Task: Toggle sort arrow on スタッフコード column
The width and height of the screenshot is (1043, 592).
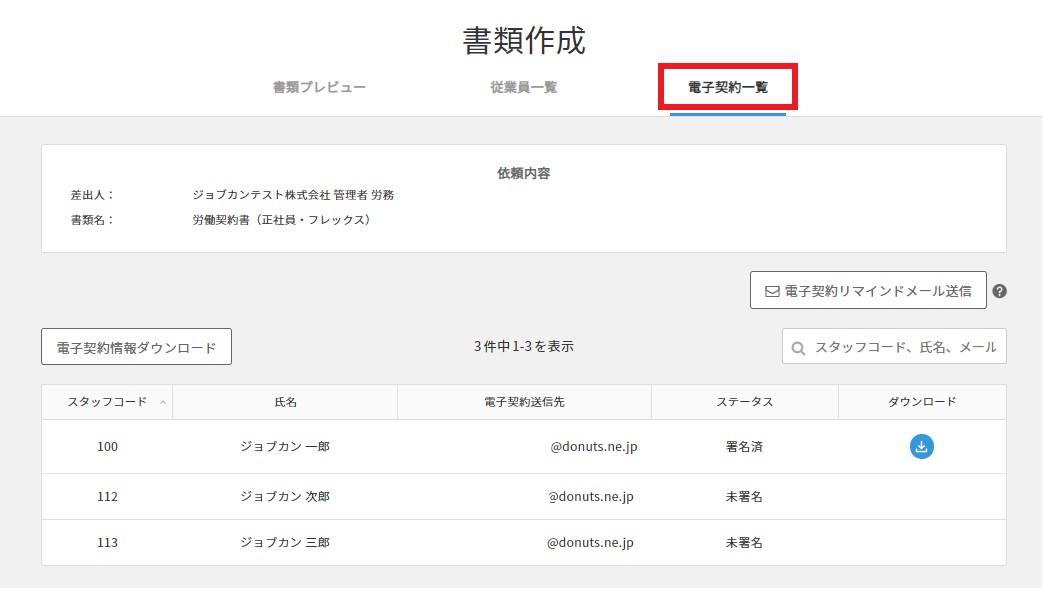Action: 163,402
